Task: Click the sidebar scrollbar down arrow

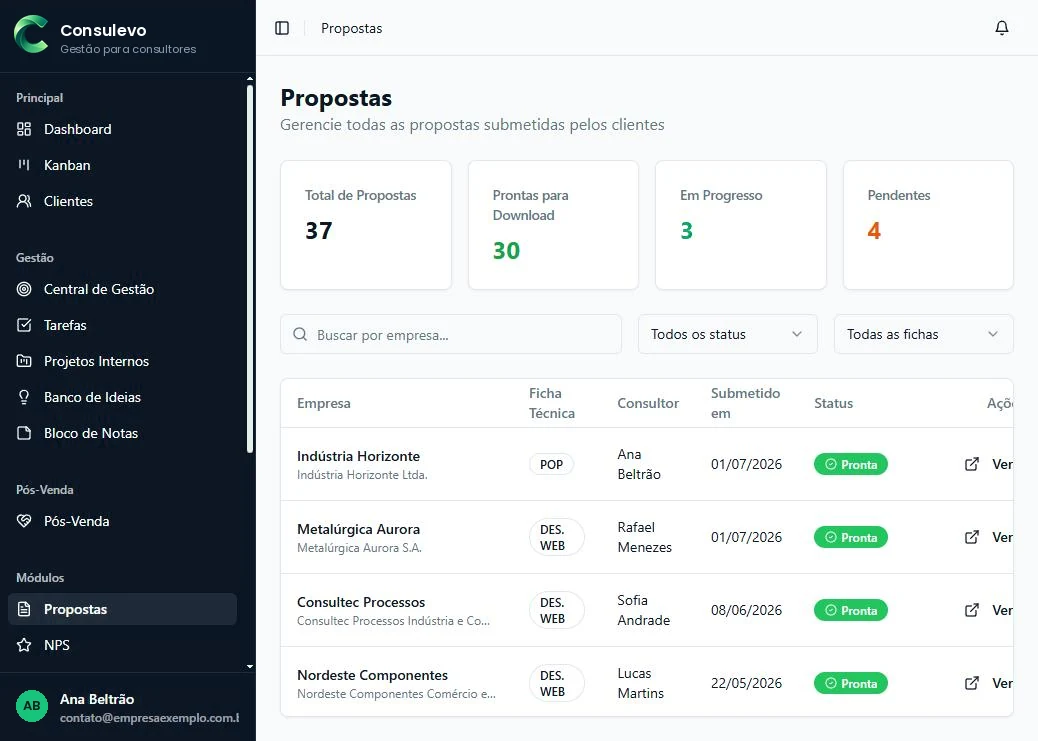Action: [250, 666]
